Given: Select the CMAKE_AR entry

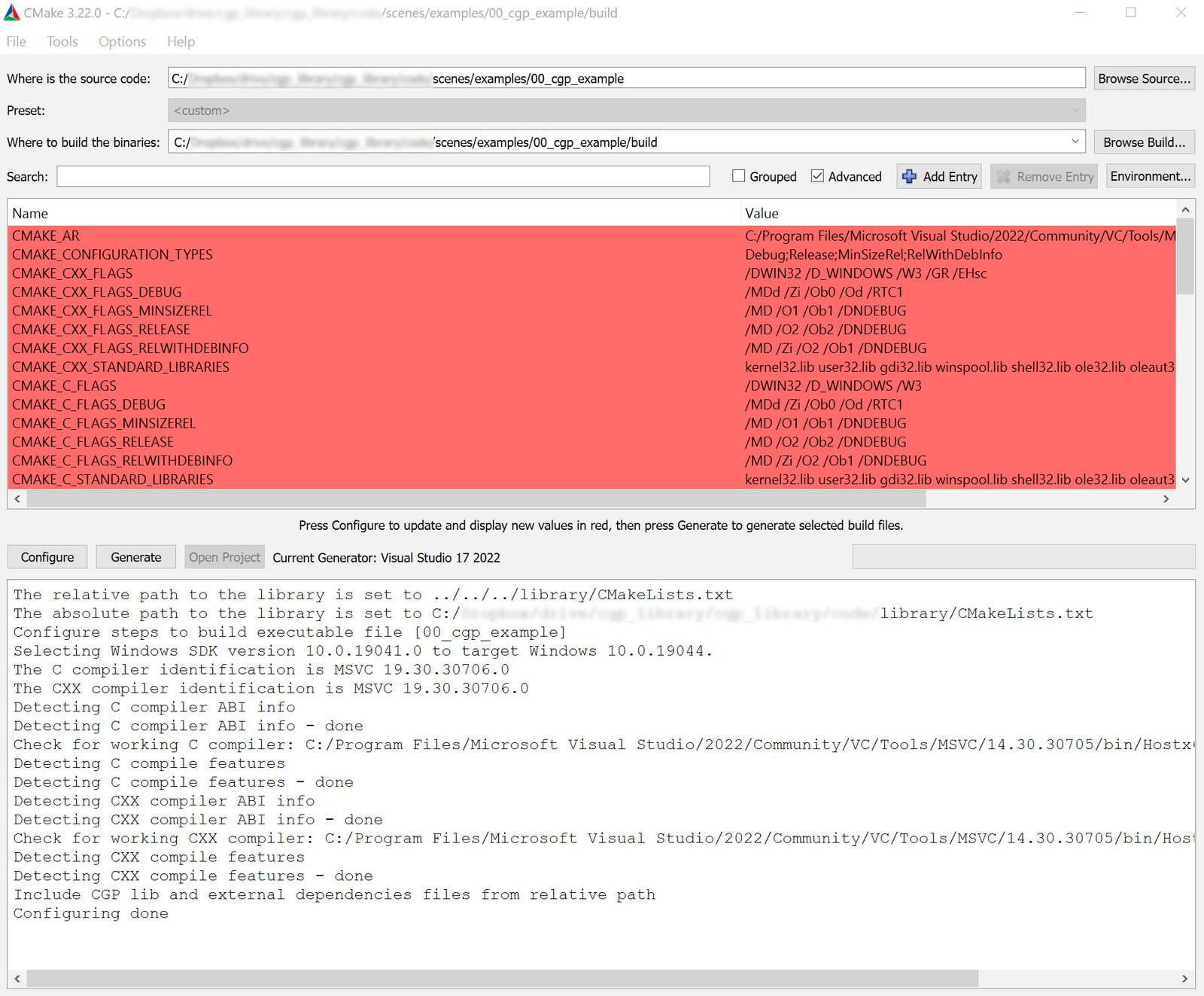Looking at the screenshot, I should [x=46, y=236].
